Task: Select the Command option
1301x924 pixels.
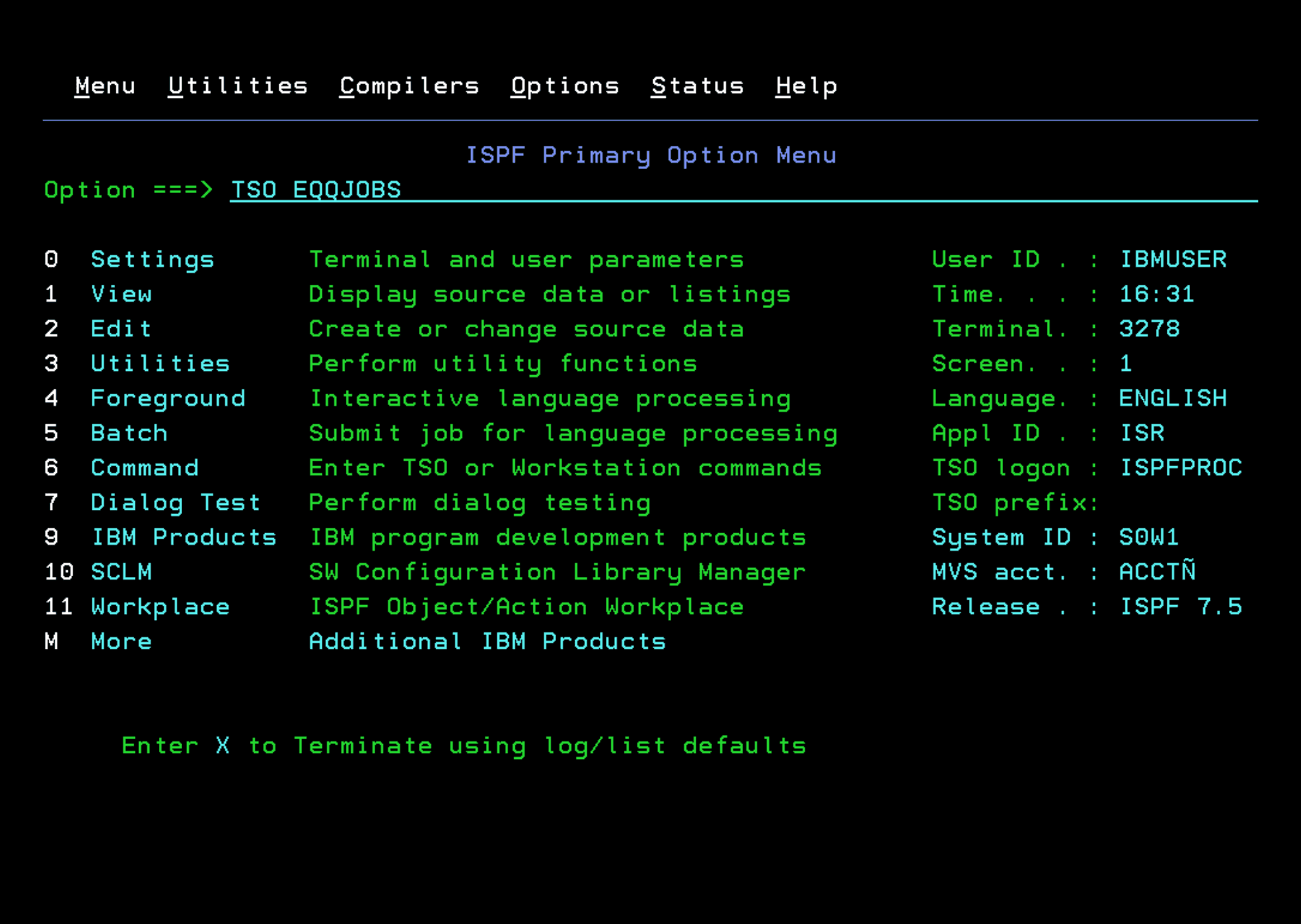Action: click(144, 468)
